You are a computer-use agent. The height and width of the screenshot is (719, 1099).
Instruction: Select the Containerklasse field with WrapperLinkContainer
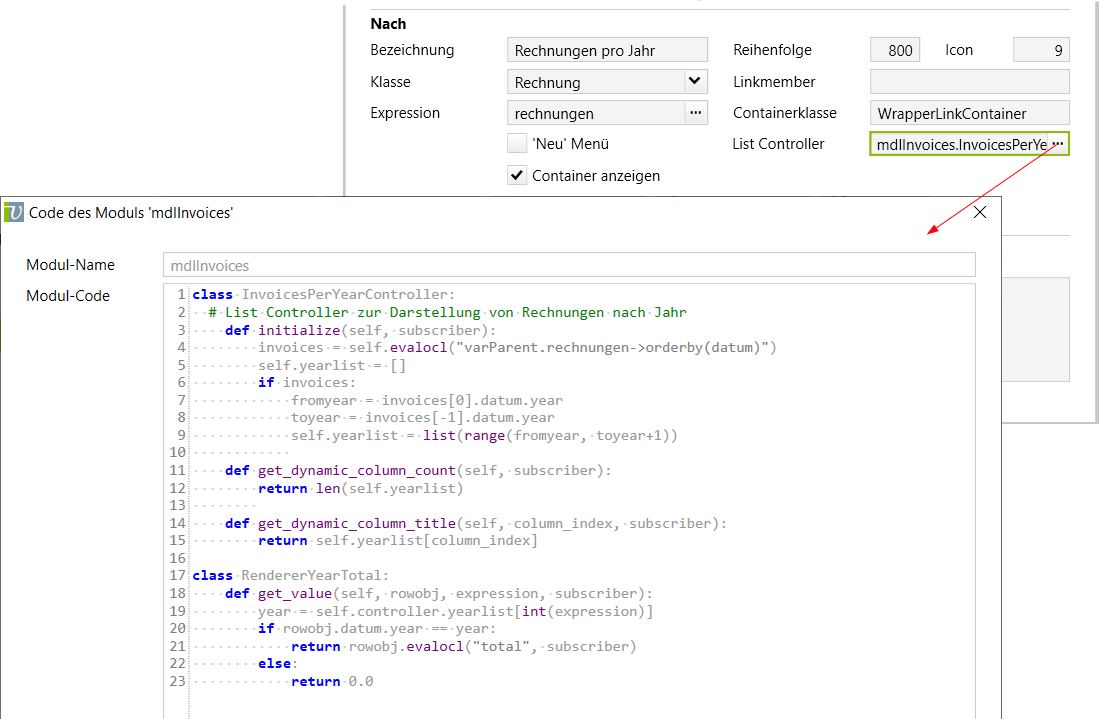[969, 113]
